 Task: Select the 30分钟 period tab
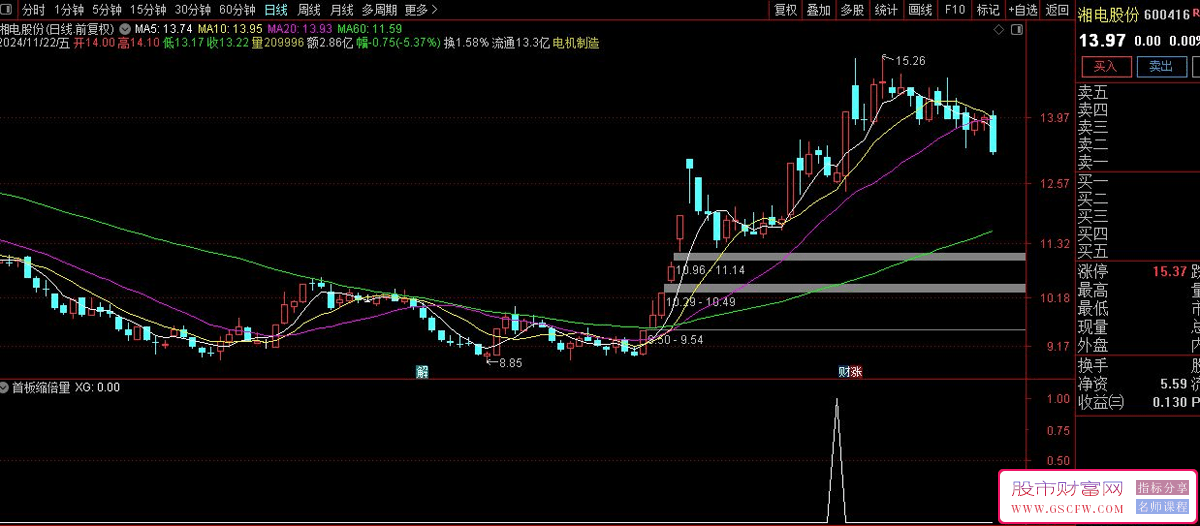pyautogui.click(x=192, y=10)
